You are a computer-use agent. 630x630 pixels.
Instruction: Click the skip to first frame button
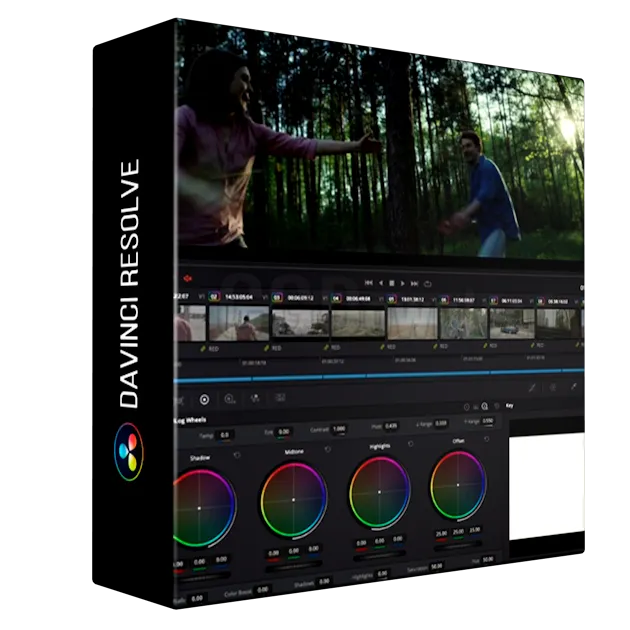(x=368, y=283)
